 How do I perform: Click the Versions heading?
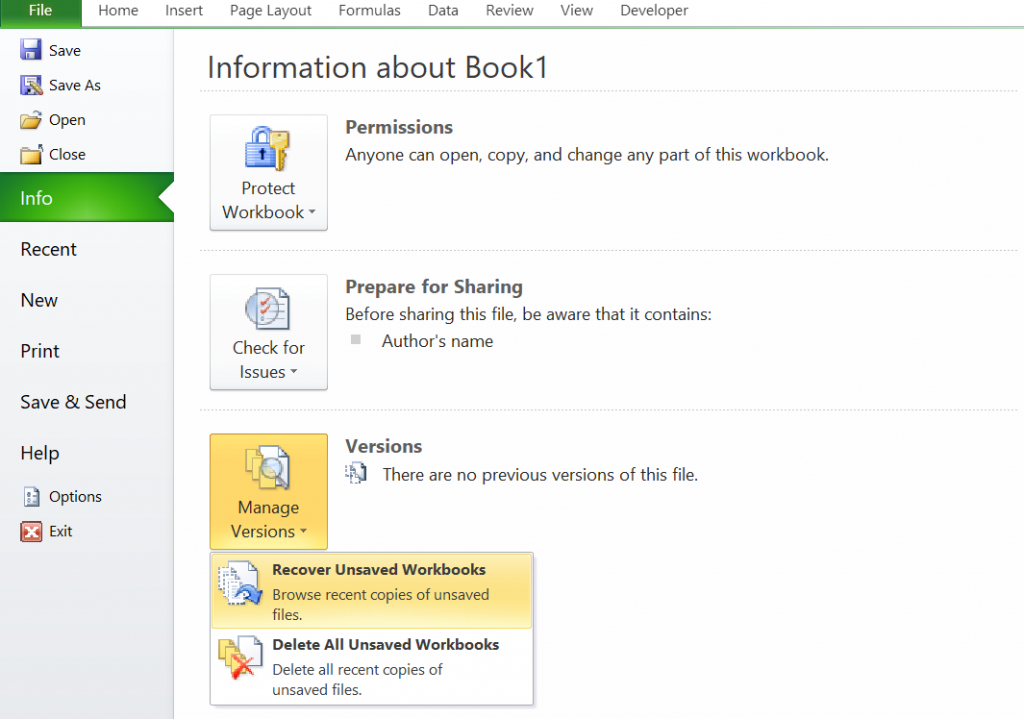(x=383, y=446)
